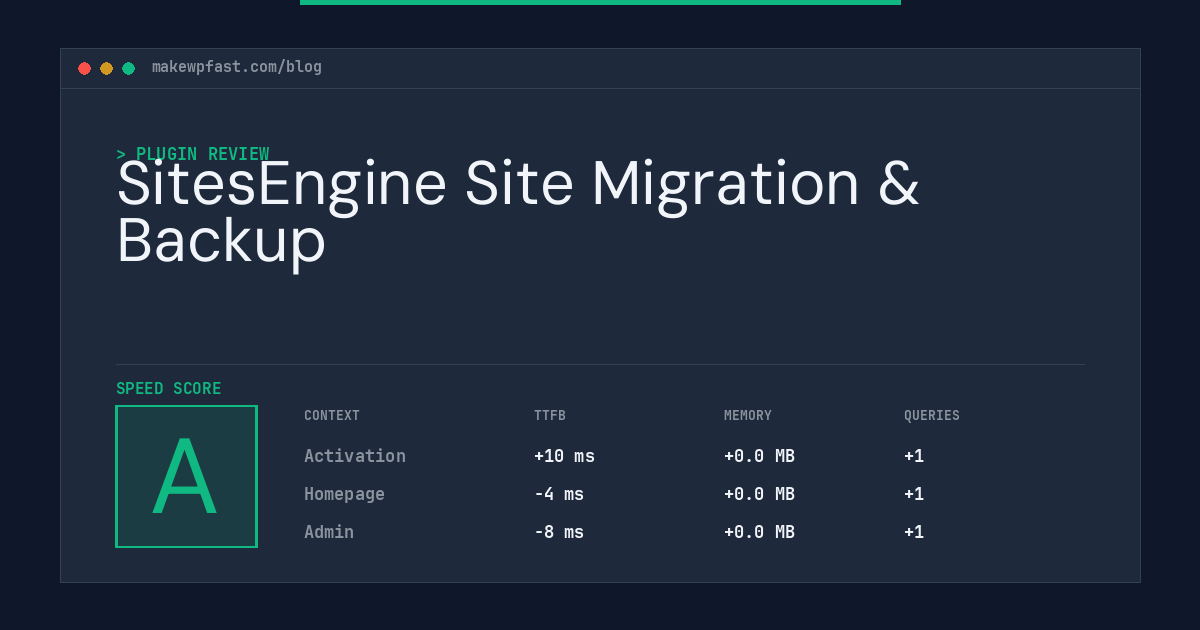Click the MEMORY column header
Image resolution: width=1200 pixels, height=630 pixels.
point(748,416)
